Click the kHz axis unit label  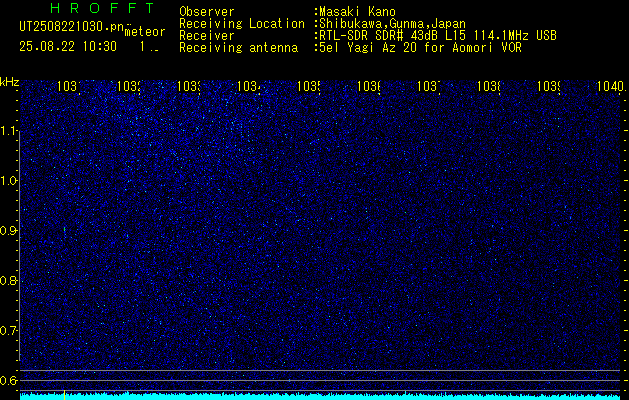pos(10,82)
